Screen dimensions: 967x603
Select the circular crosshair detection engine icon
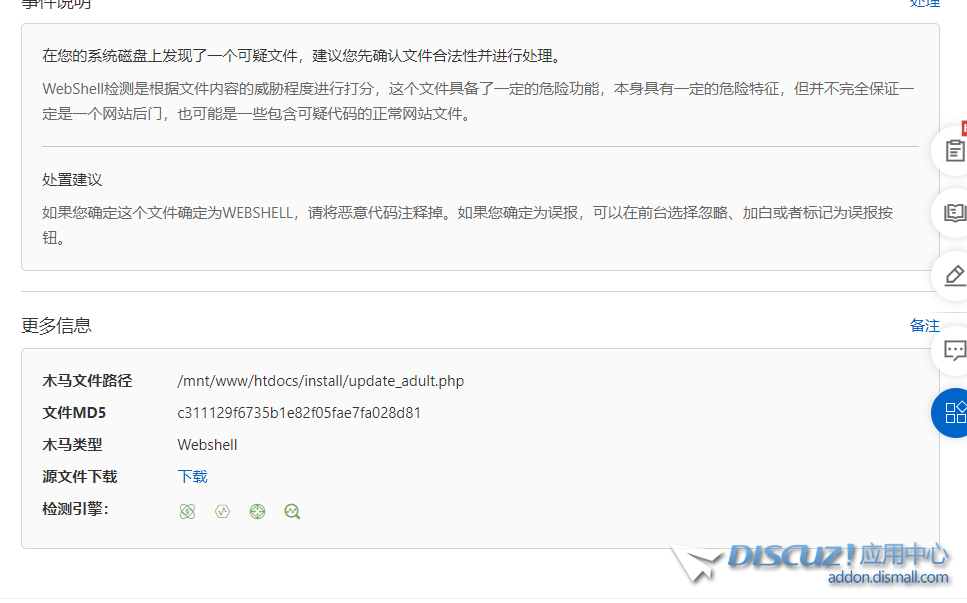point(257,511)
